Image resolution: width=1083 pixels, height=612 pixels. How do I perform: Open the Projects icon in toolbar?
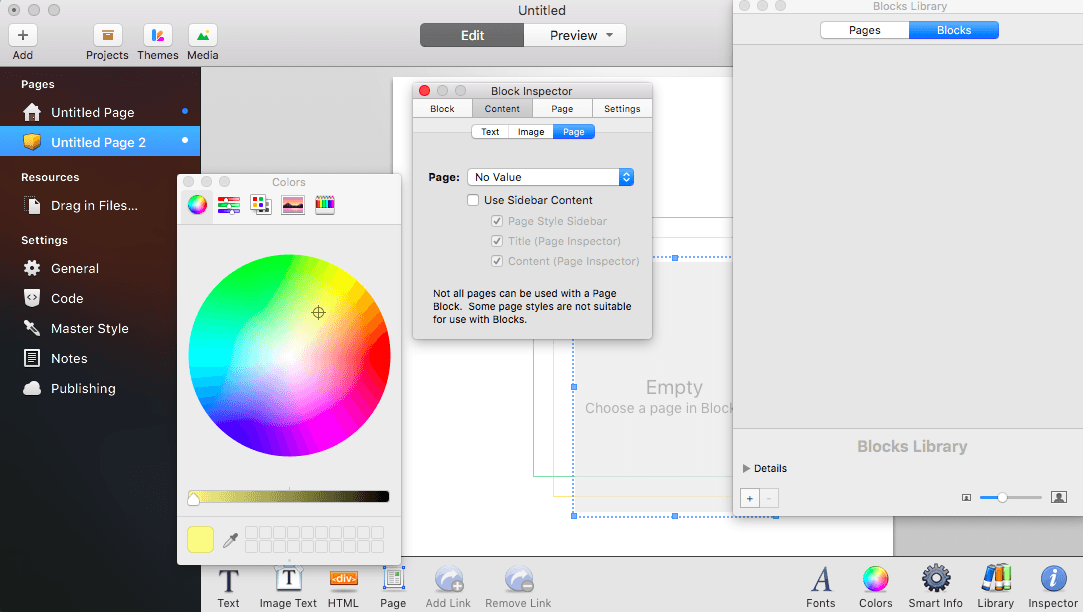click(107, 35)
